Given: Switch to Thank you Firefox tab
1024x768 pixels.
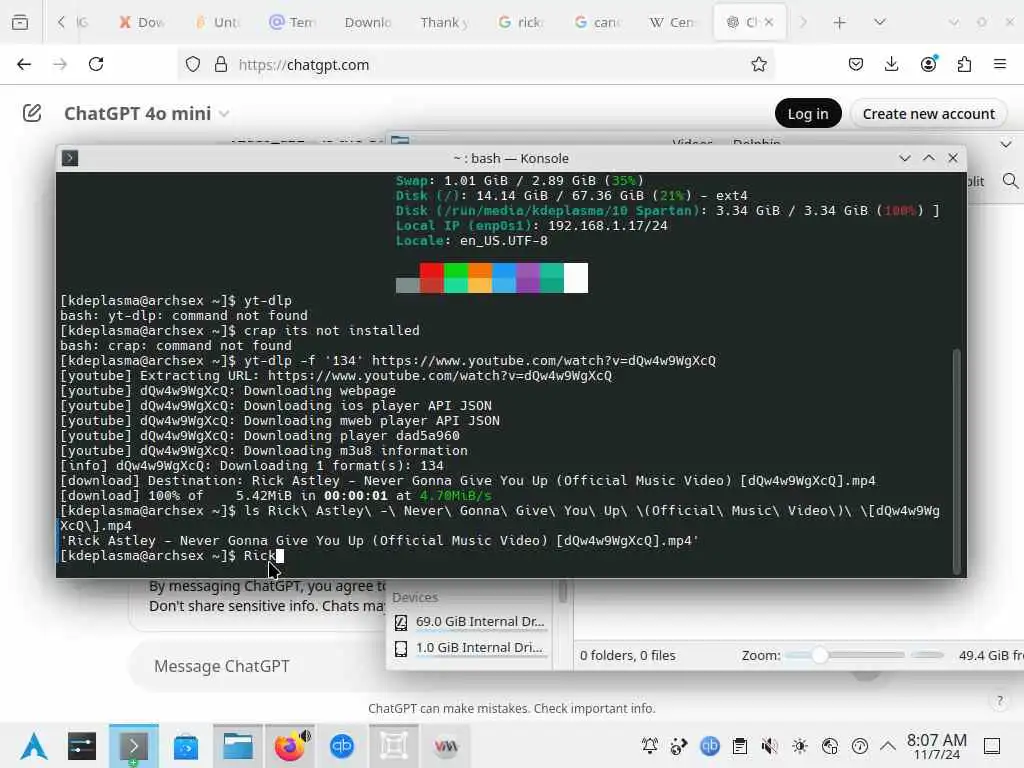Looking at the screenshot, I should [x=444, y=22].
